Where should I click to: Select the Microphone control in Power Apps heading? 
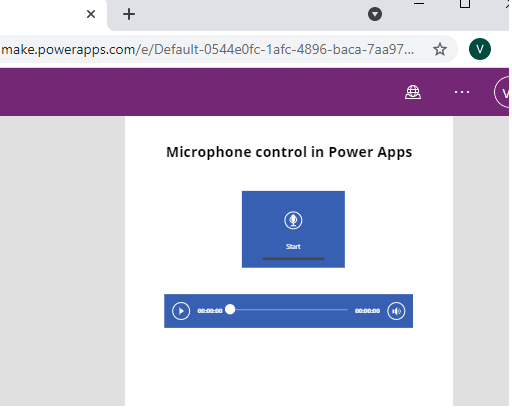pyautogui.click(x=289, y=152)
